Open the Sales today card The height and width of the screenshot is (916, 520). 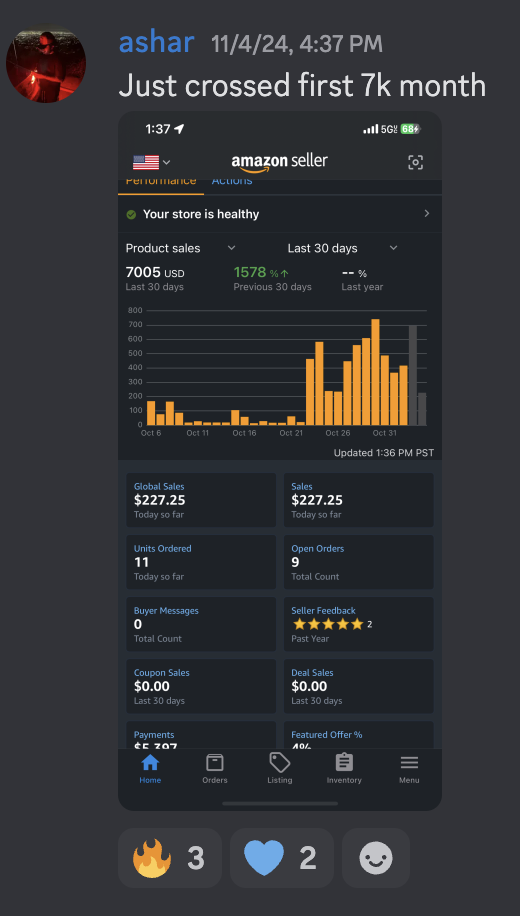click(x=359, y=500)
